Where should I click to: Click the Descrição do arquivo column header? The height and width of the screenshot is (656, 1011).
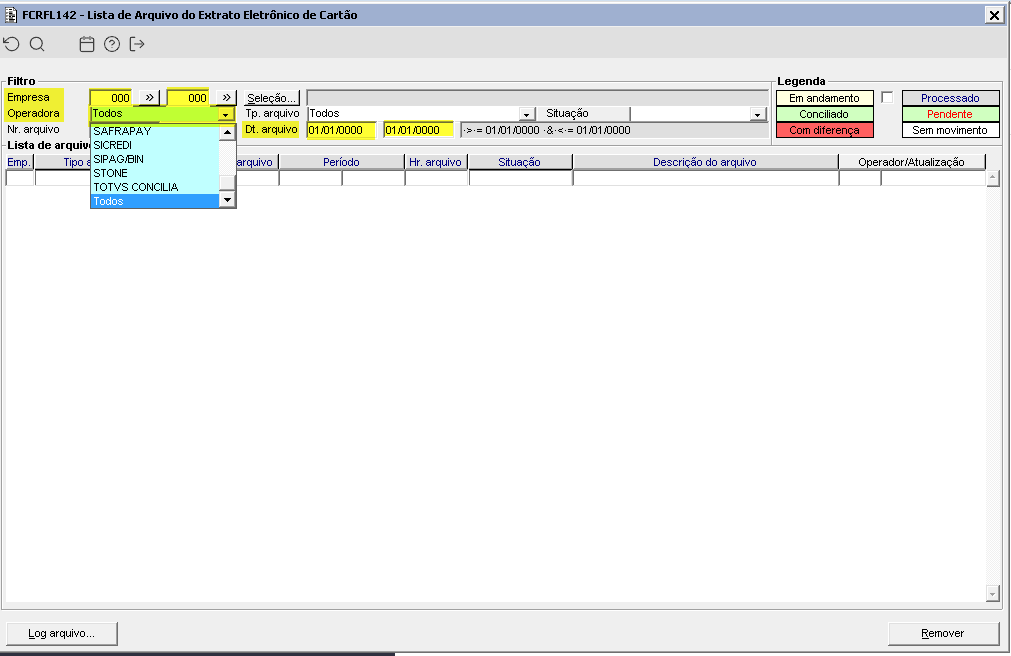click(x=705, y=162)
